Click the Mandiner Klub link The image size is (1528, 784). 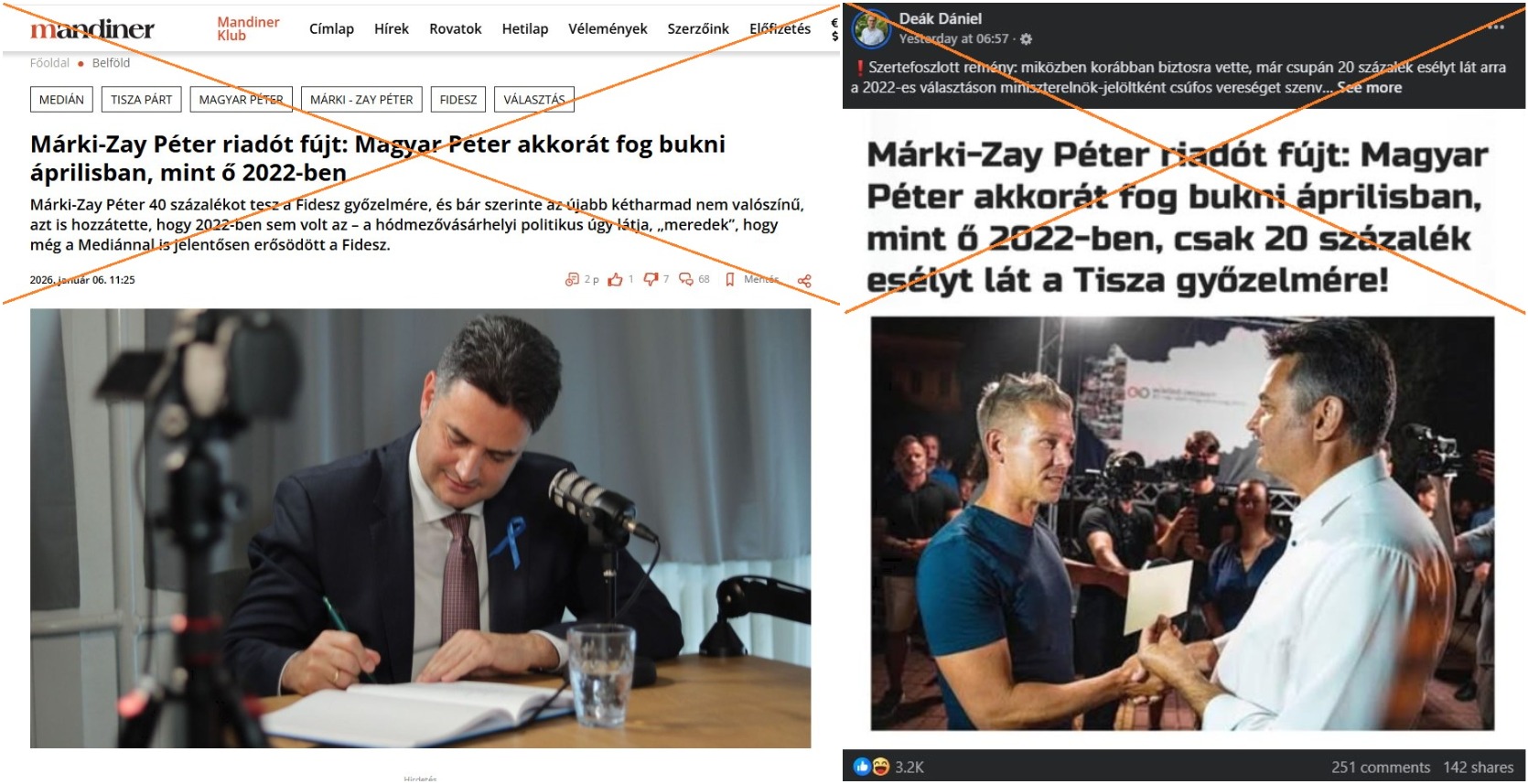pyautogui.click(x=248, y=28)
